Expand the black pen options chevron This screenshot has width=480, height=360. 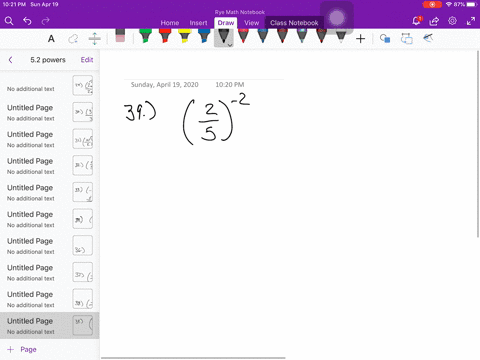230,45
